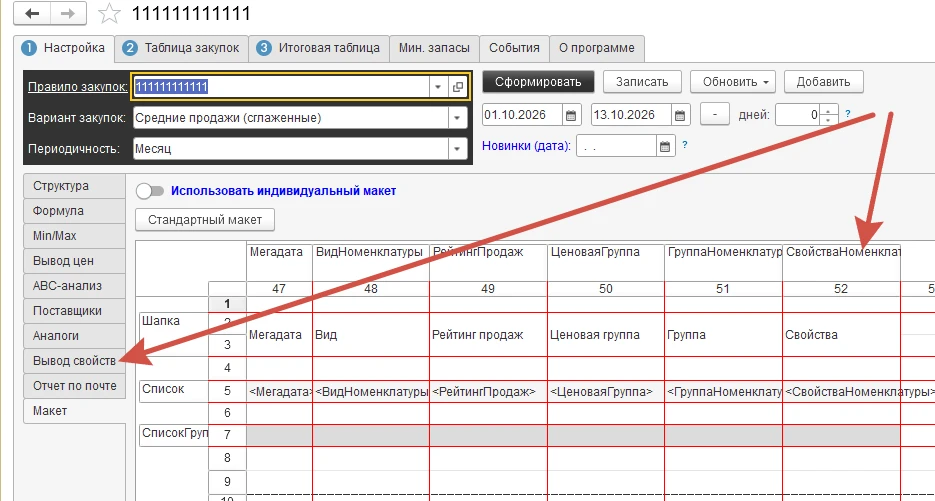Click the Новинки date input field
The height and width of the screenshot is (501, 935).
click(x=617, y=146)
